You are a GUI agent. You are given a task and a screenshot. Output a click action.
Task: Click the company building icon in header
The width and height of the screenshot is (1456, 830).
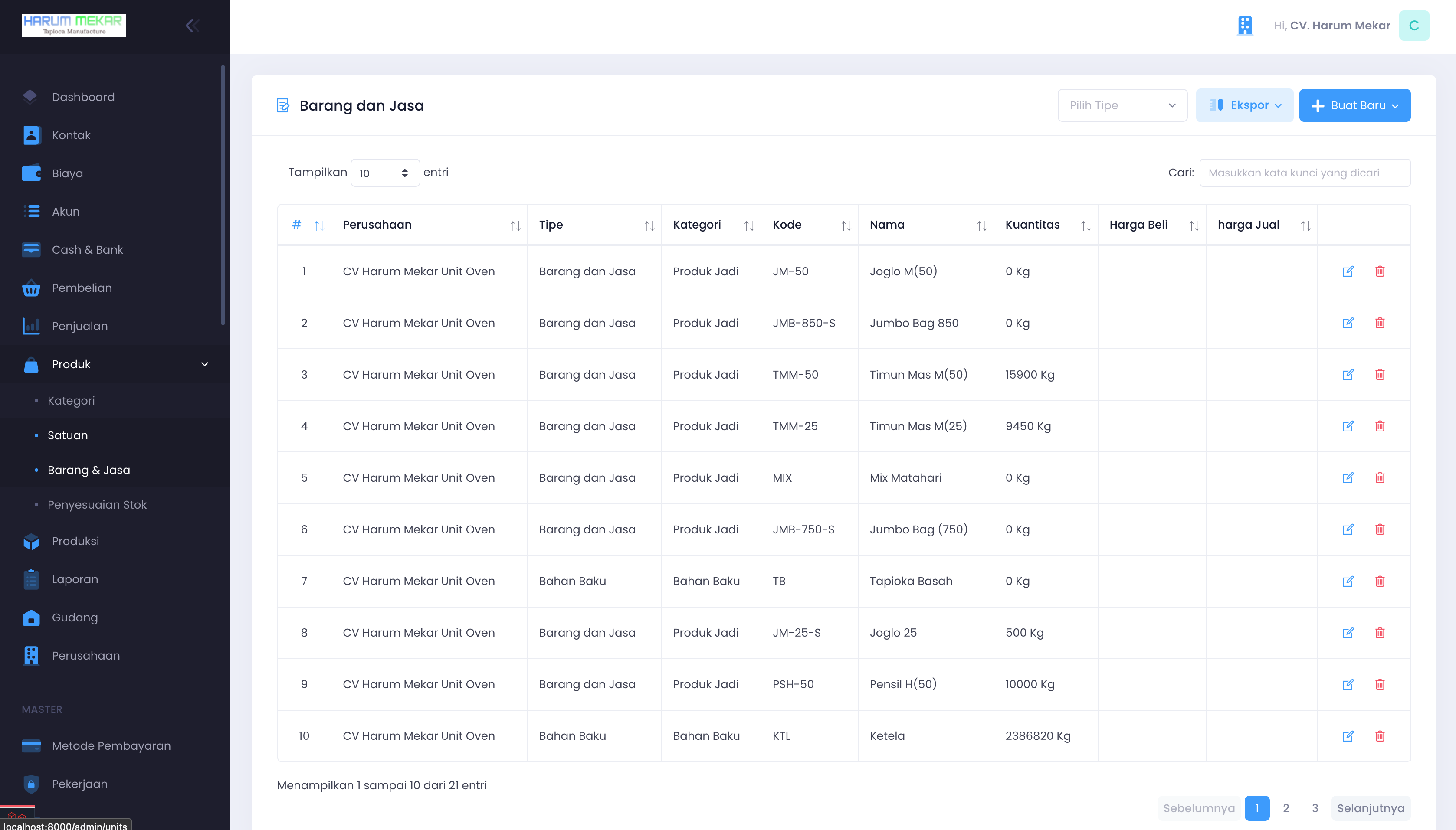click(x=1244, y=26)
